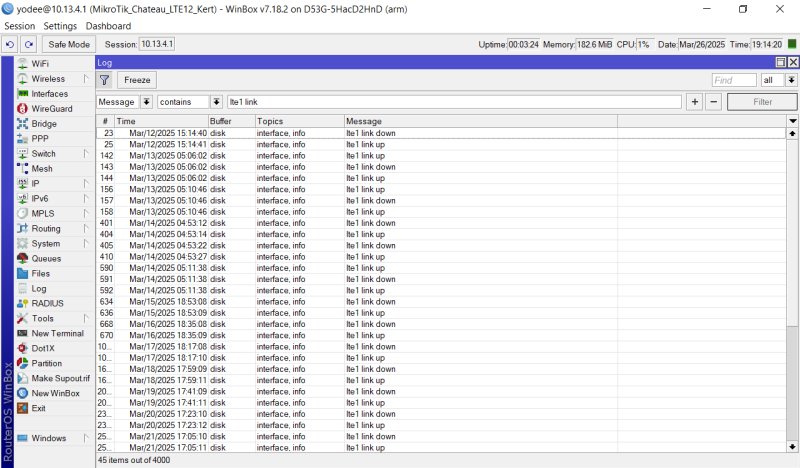
Task: Open the IP sidebar menu
Action: click(x=35, y=184)
